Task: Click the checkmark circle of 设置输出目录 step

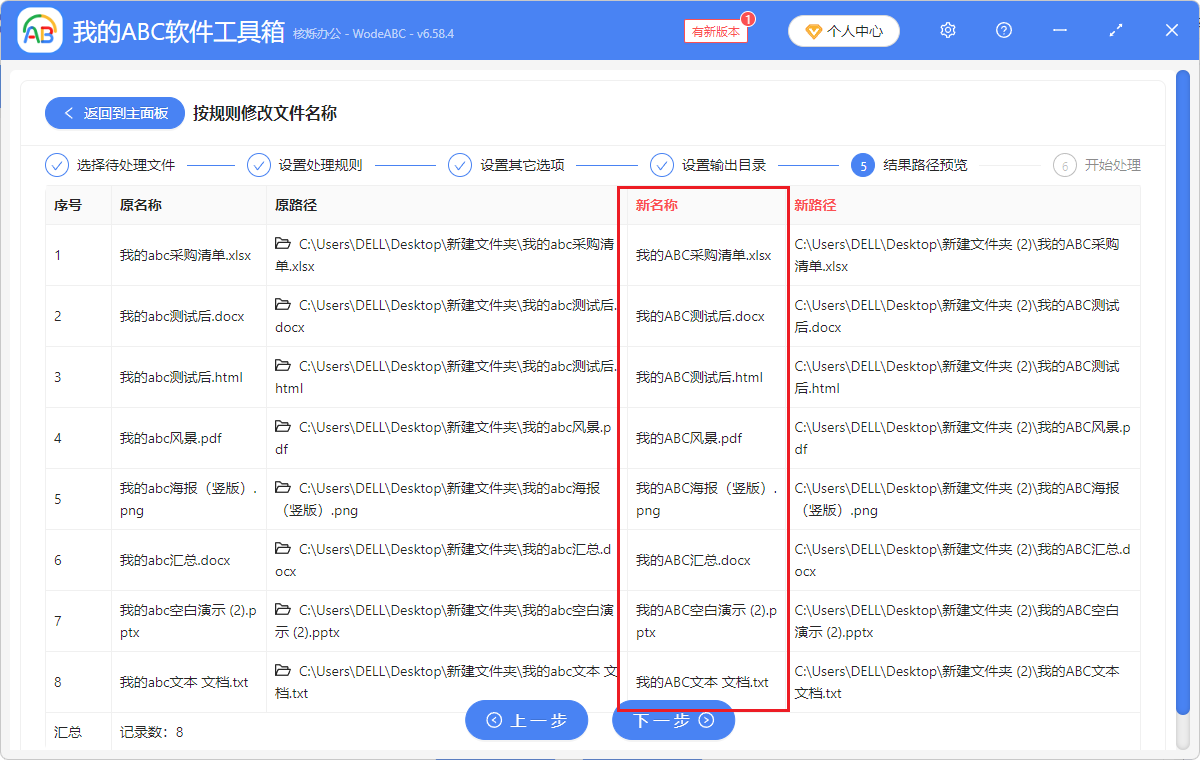Action: pos(661,165)
